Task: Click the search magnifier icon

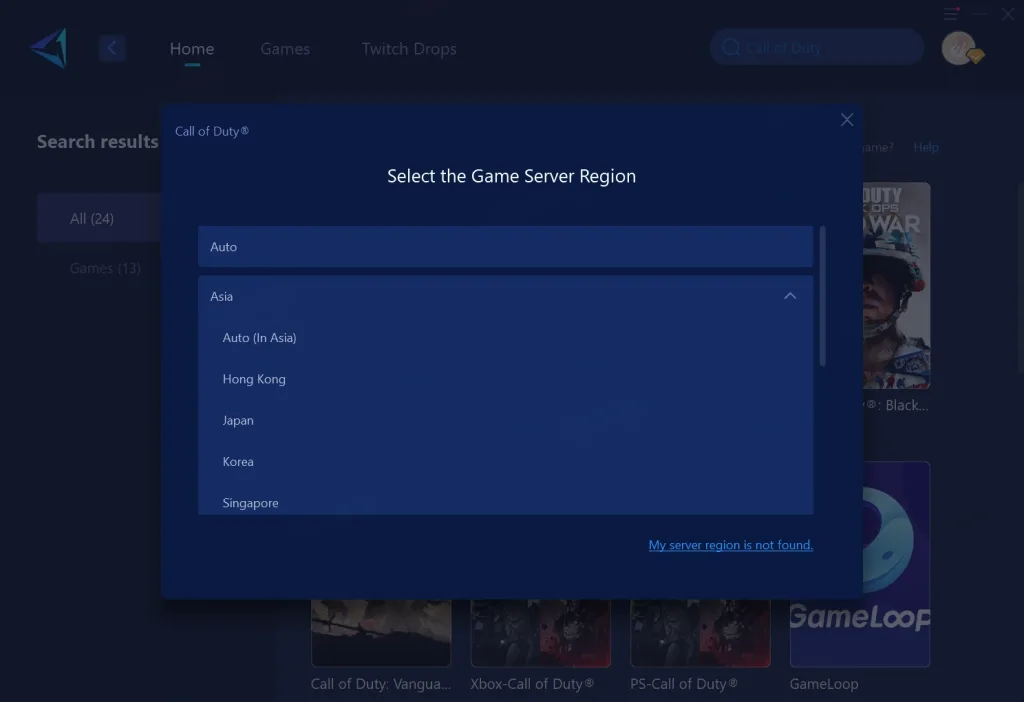Action: (731, 48)
